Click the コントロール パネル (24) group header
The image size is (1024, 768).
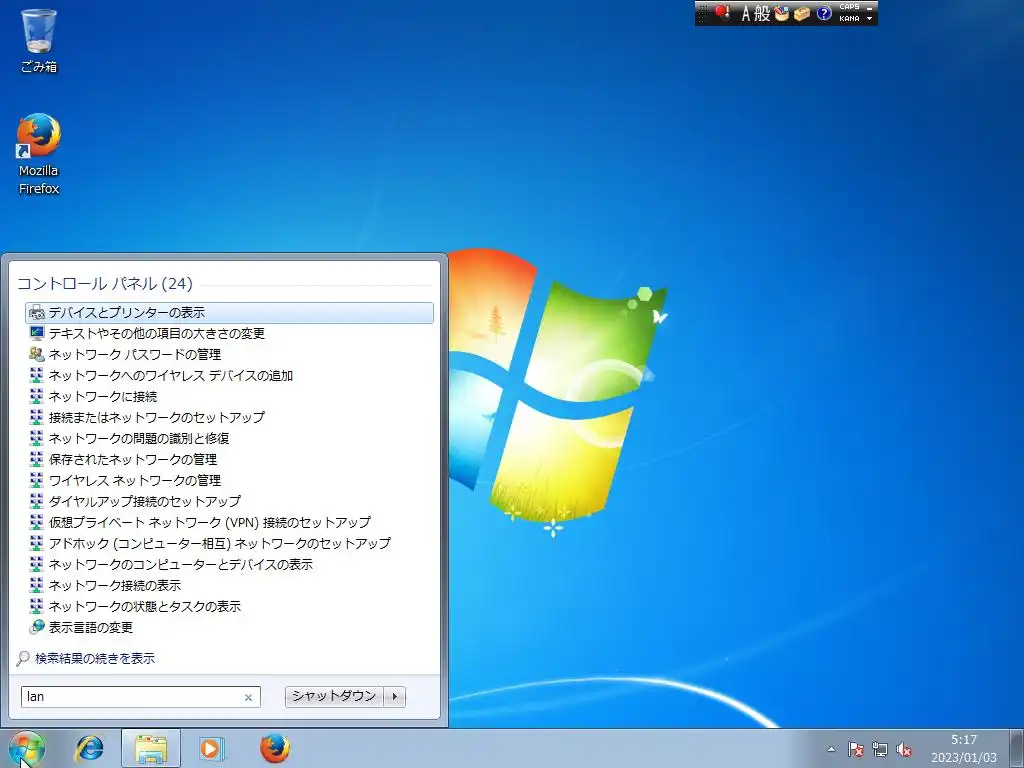[104, 283]
